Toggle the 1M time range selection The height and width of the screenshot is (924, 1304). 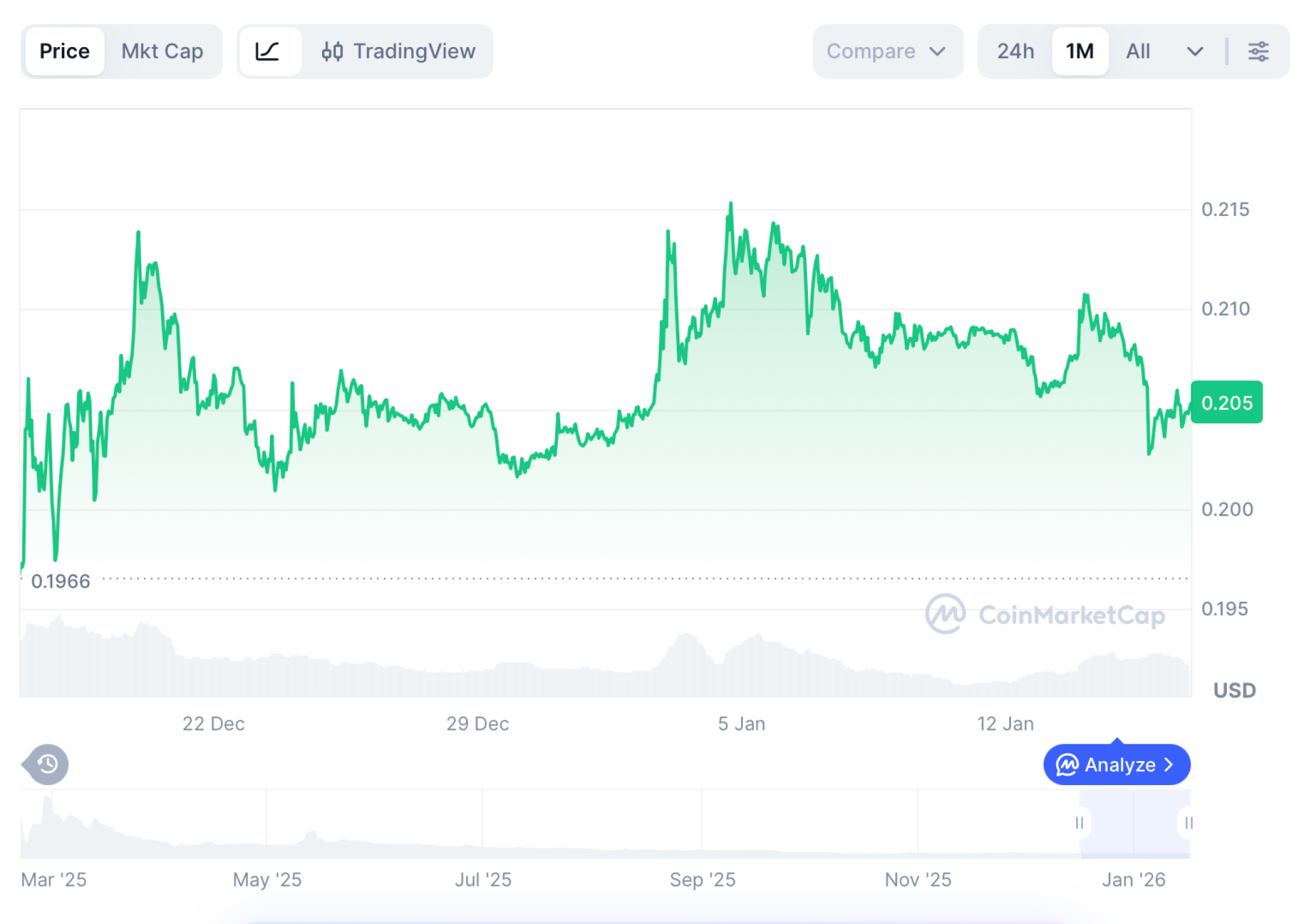(x=1079, y=51)
